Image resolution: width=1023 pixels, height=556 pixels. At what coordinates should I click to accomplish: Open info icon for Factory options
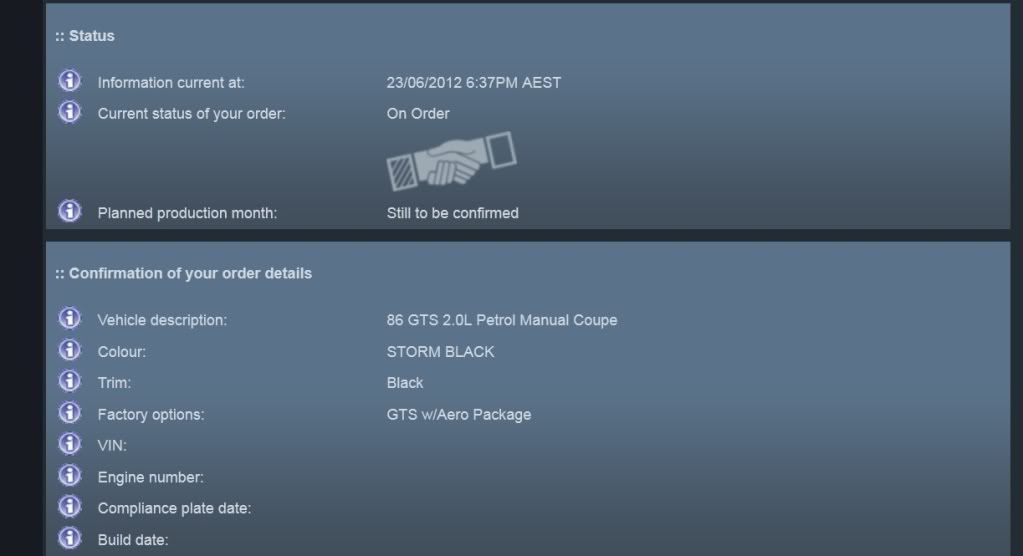click(69, 413)
